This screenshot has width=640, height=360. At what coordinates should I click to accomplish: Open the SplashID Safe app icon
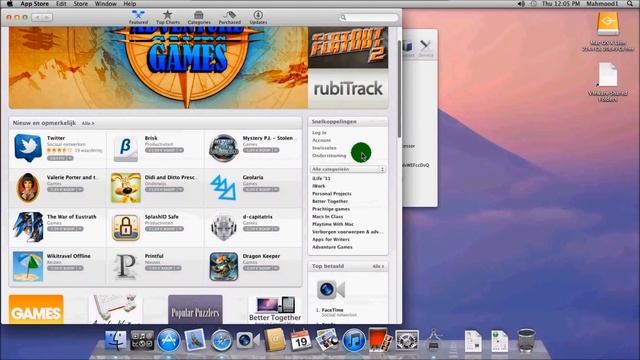tap(126, 227)
